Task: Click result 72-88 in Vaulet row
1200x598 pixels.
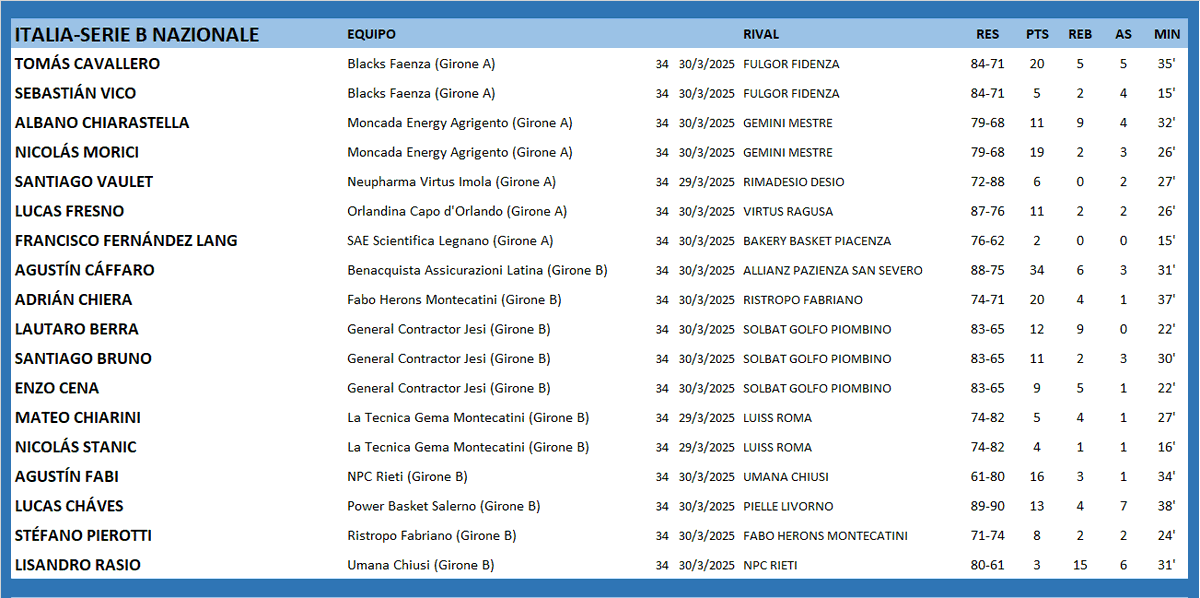Action: click(987, 182)
